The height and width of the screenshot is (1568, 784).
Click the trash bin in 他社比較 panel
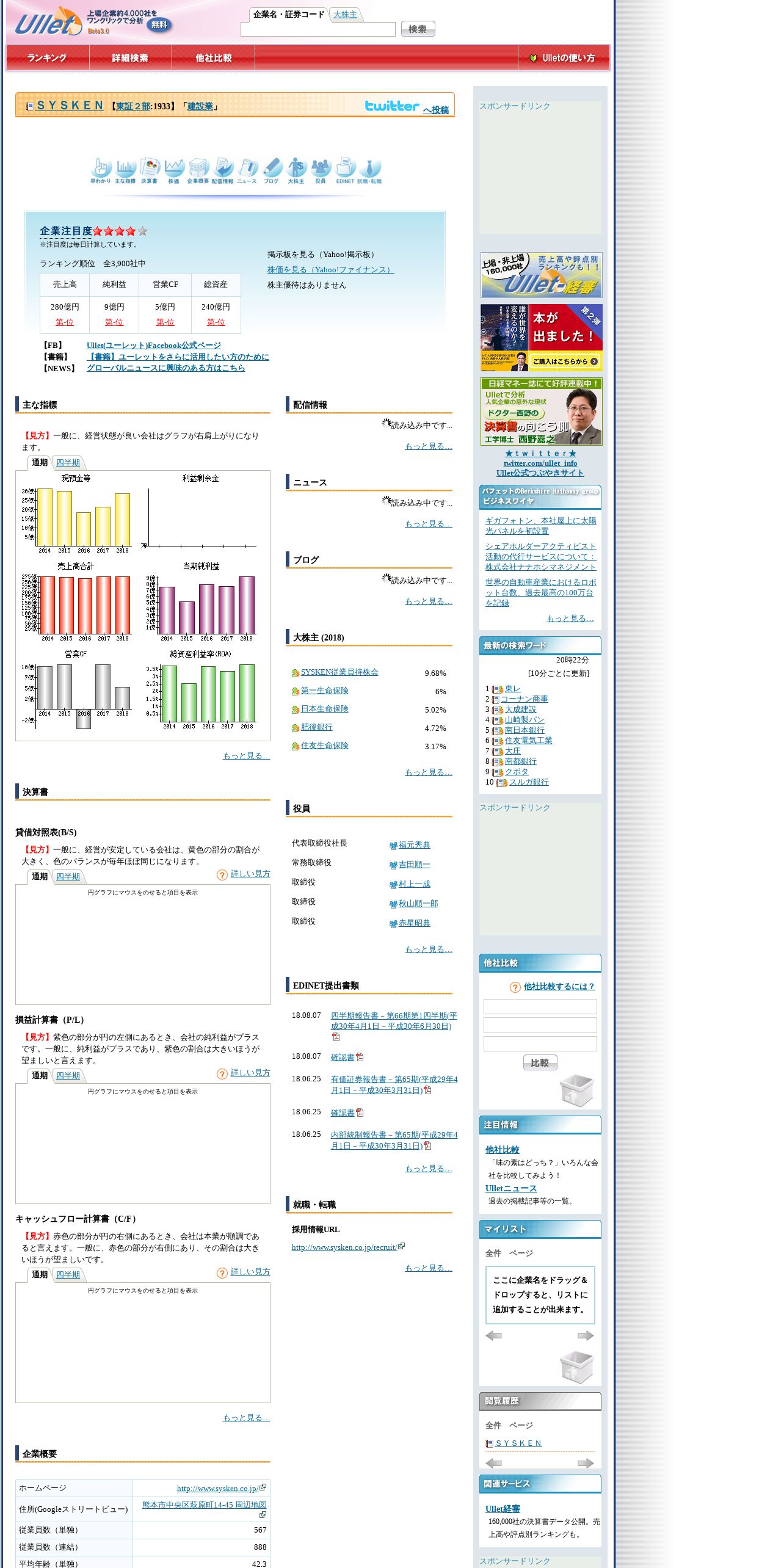576,1091
